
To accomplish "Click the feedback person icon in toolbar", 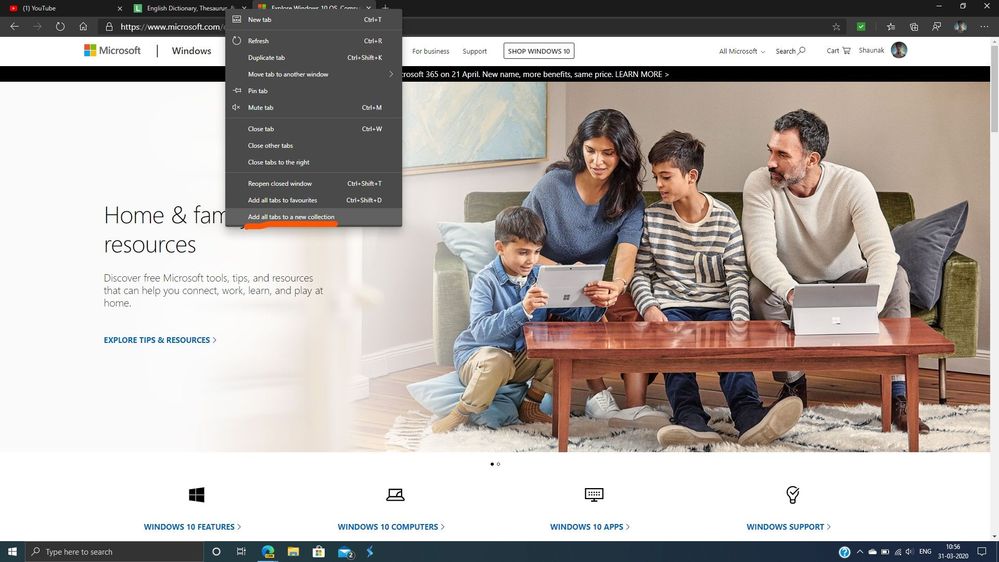I will (937, 27).
